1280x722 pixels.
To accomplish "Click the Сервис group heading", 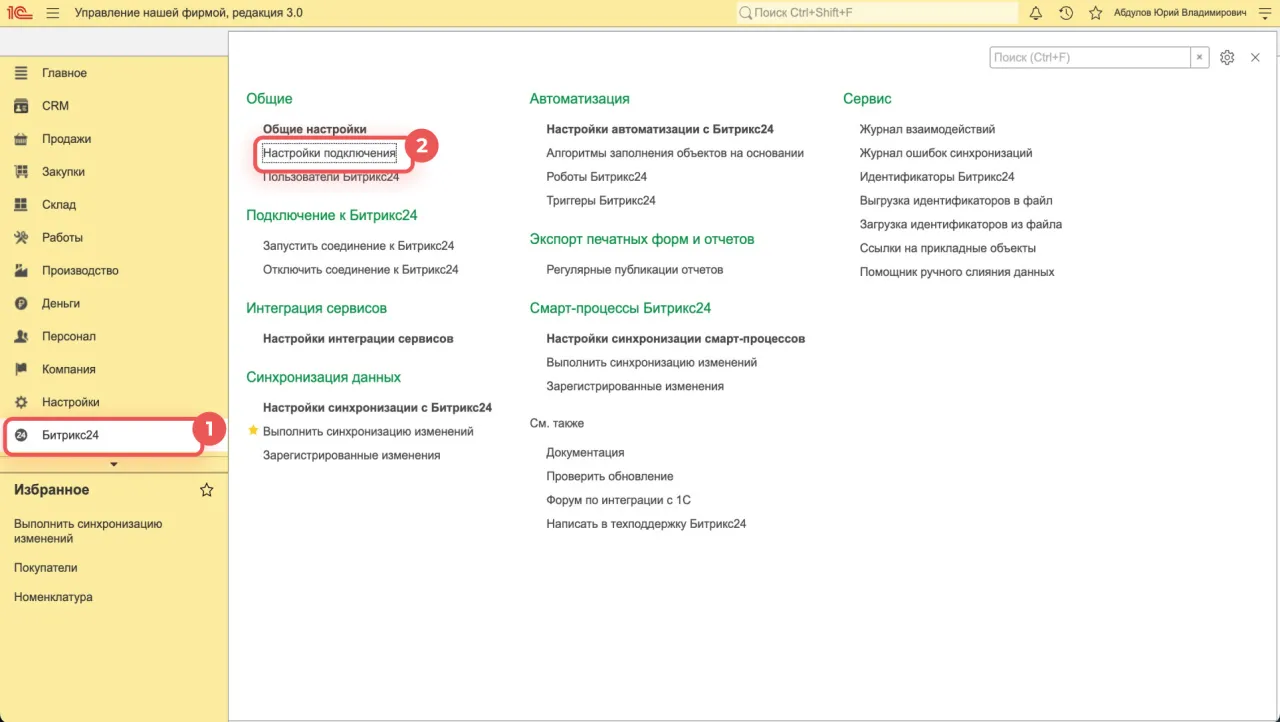I will click(867, 99).
